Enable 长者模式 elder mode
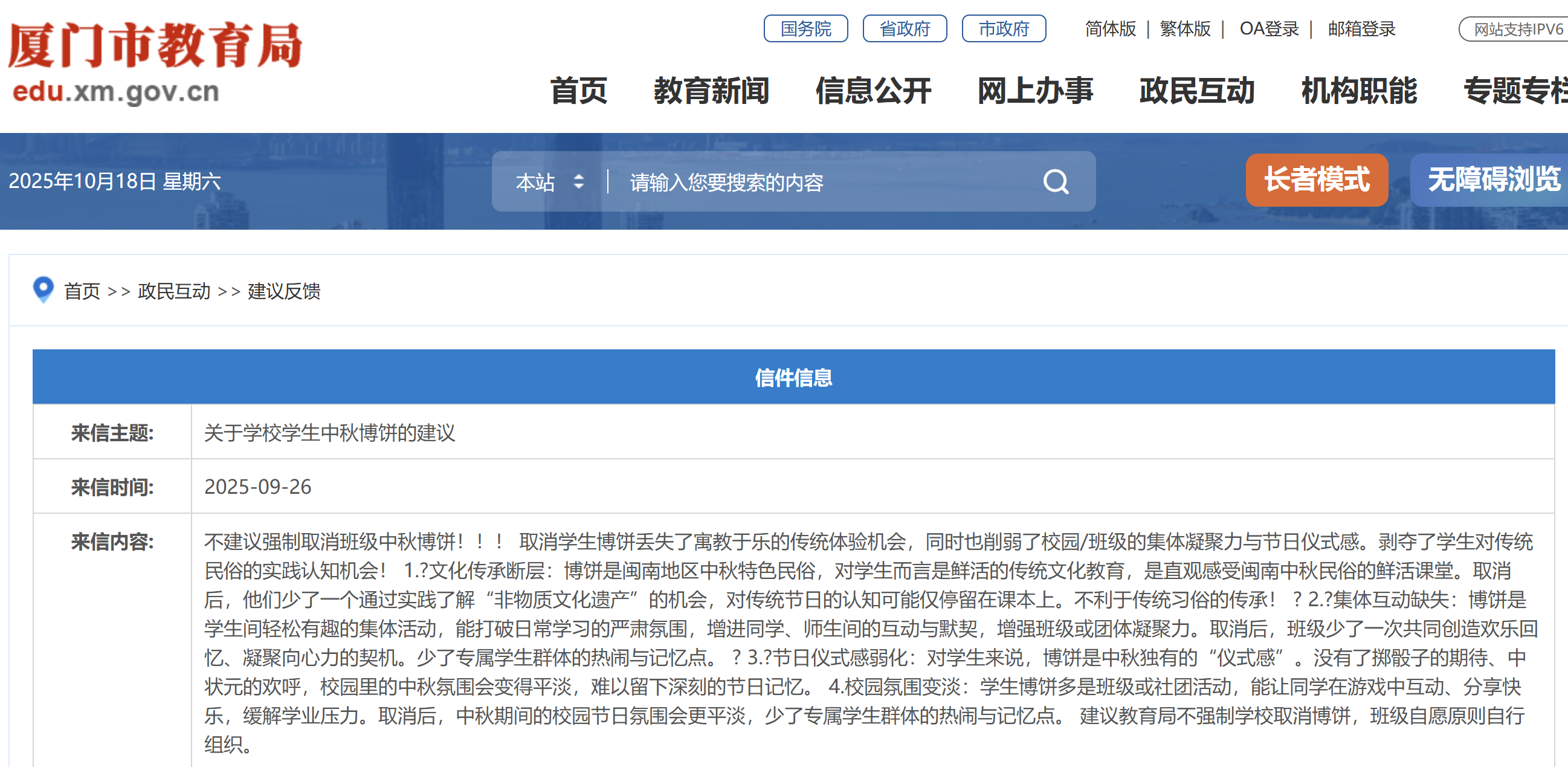This screenshot has height=767, width=1568. coord(1316,180)
